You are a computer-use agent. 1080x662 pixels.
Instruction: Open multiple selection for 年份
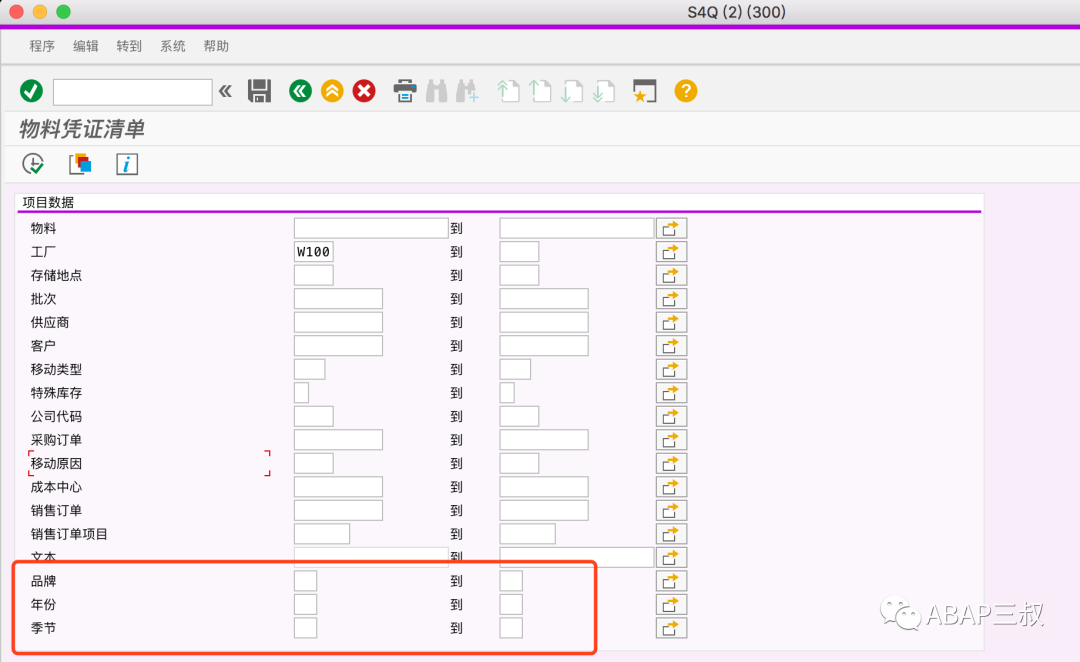[671, 604]
